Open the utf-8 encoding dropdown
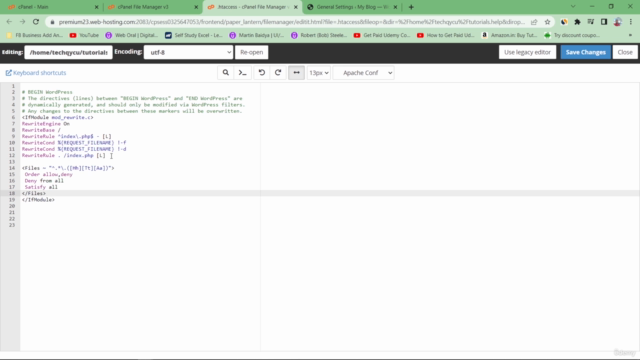Screen dimensions: 640x360 188,52
